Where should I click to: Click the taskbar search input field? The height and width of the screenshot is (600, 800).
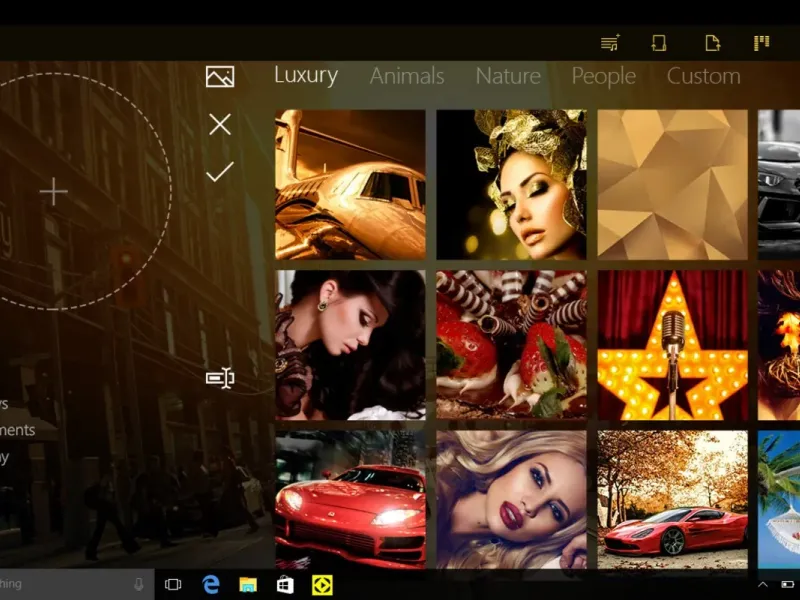77,584
